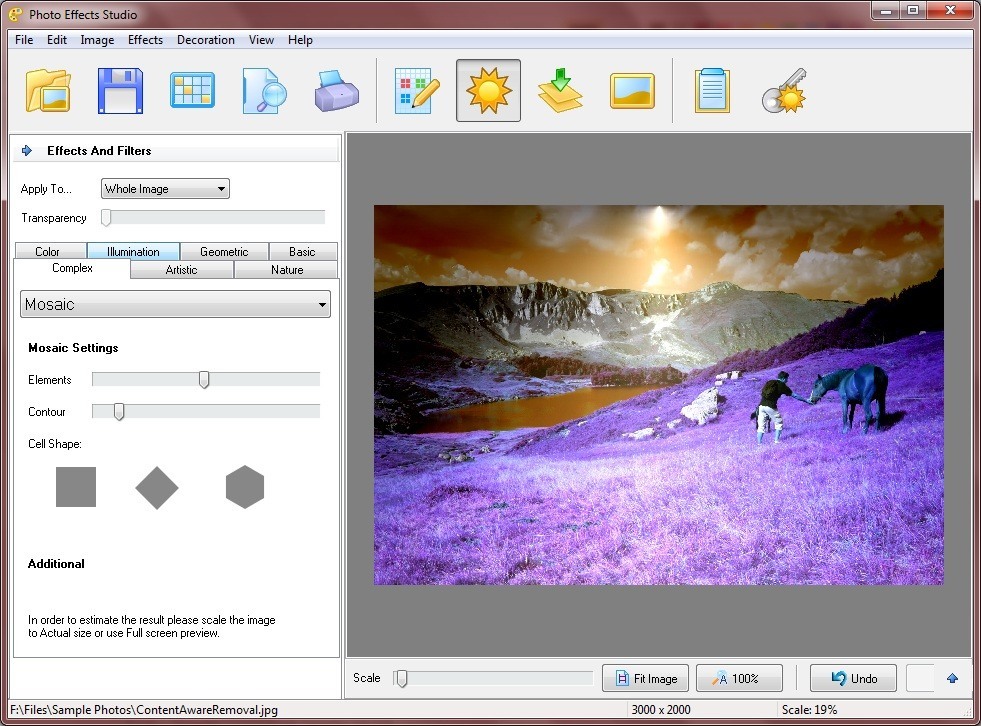This screenshot has width=981, height=726.
Task: Open the Apply To Whole Image dropdown
Action: coord(164,188)
